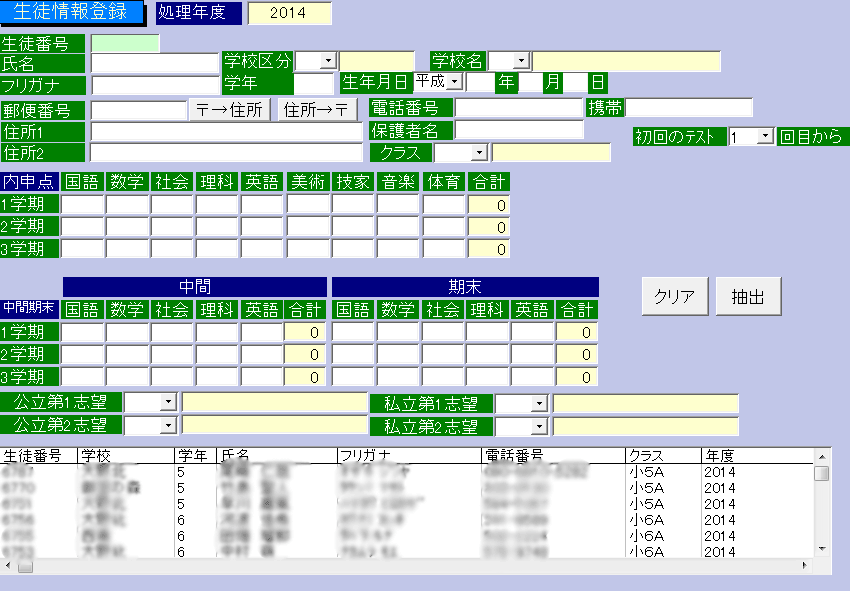Viewport: 850px width, 591px height.
Task: Select the 住所1 text field
Action: [x=226, y=131]
